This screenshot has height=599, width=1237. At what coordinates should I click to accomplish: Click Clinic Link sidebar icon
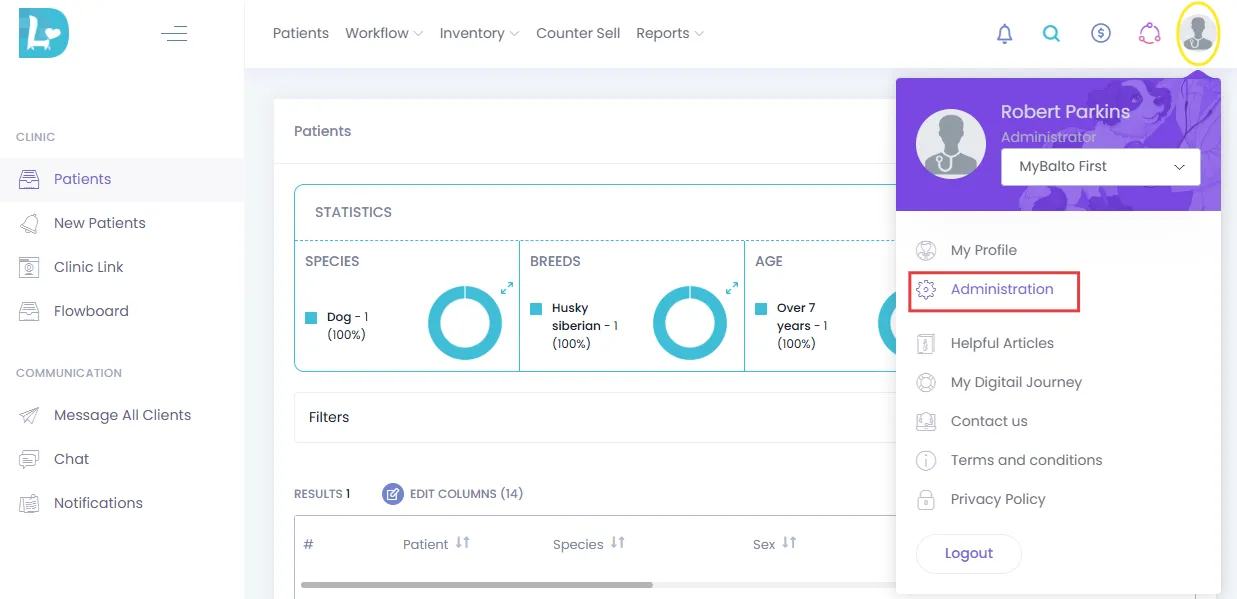tap(29, 267)
